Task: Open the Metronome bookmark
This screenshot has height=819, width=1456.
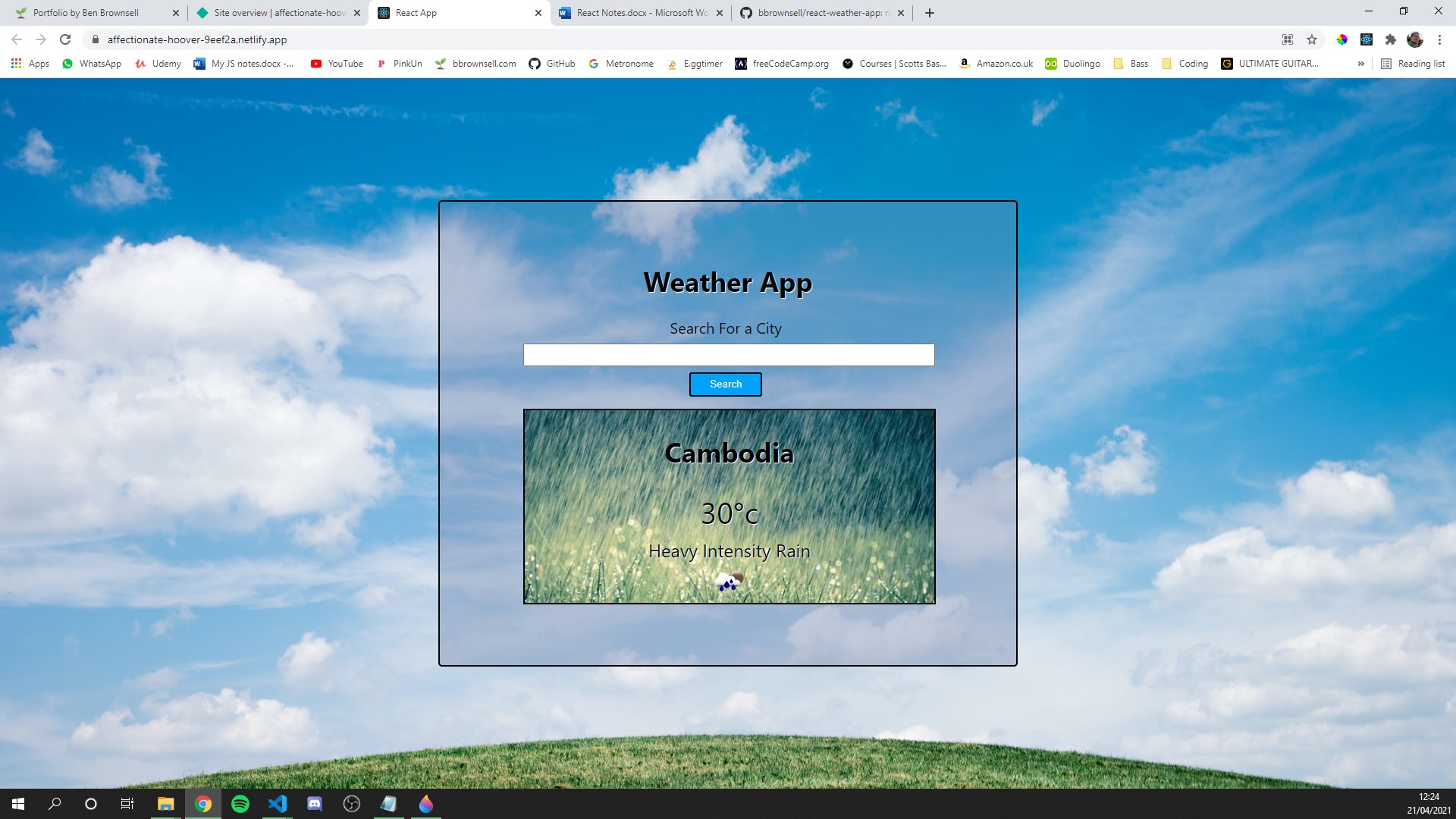Action: (621, 64)
